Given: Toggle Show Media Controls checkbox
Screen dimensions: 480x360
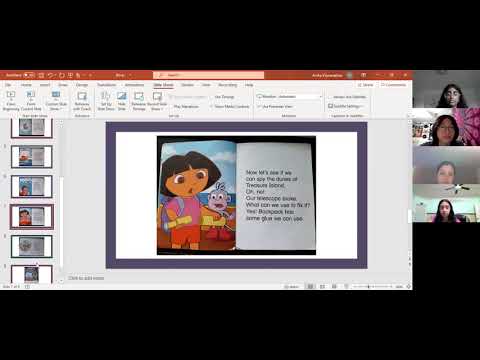Looking at the screenshot, I should 230,107.
